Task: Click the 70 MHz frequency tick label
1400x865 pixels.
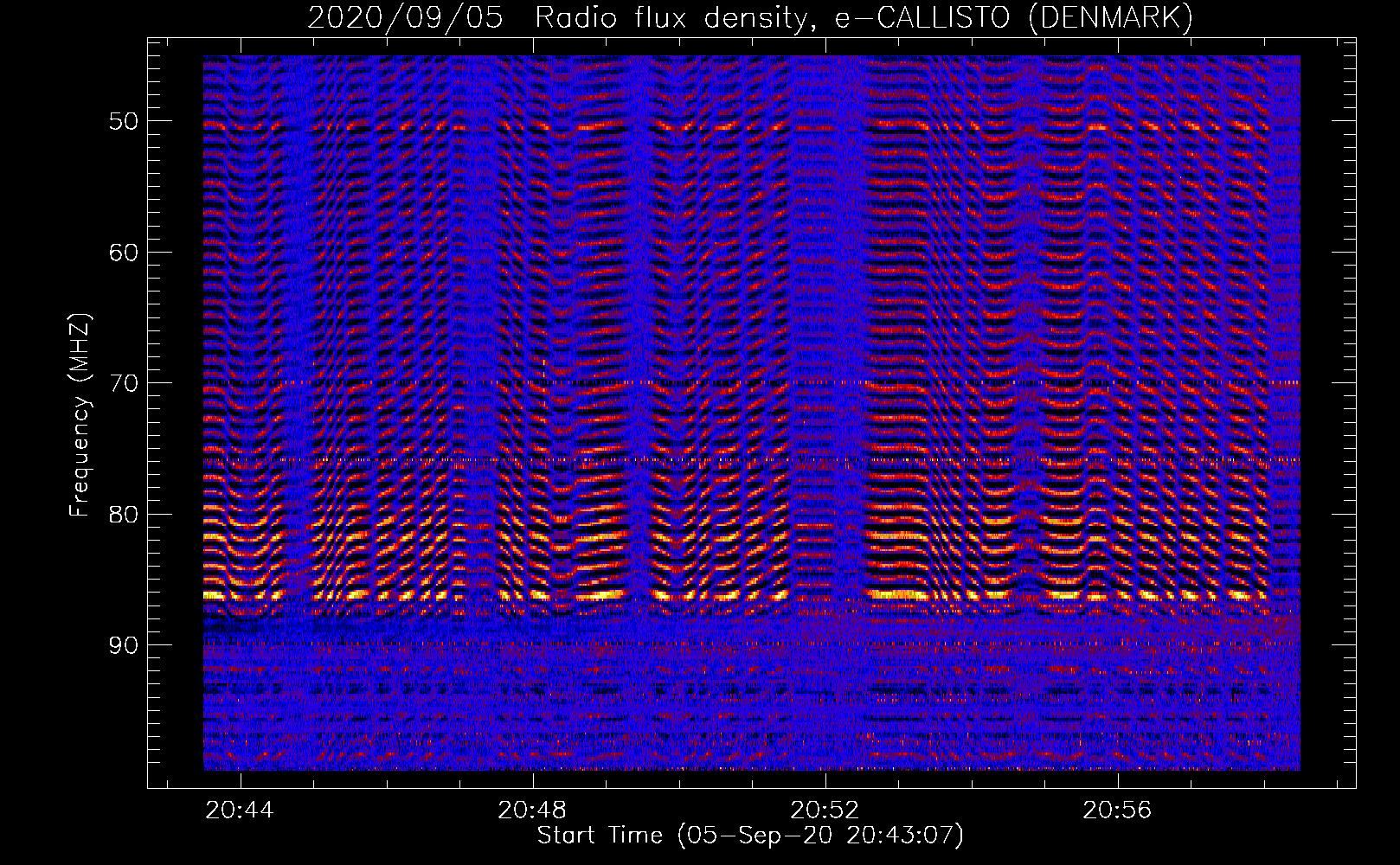Action: pyautogui.click(x=123, y=383)
